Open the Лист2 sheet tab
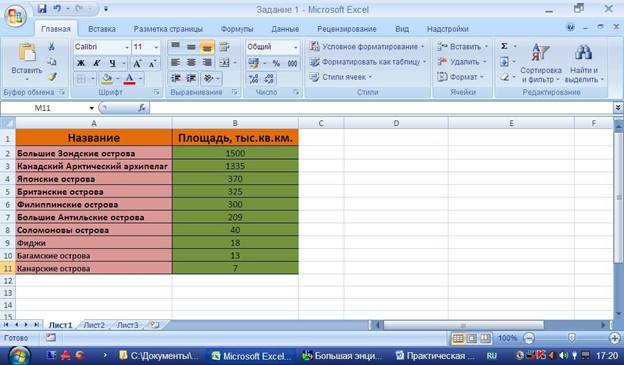Screen dimensions: 624x365 click(x=94, y=325)
